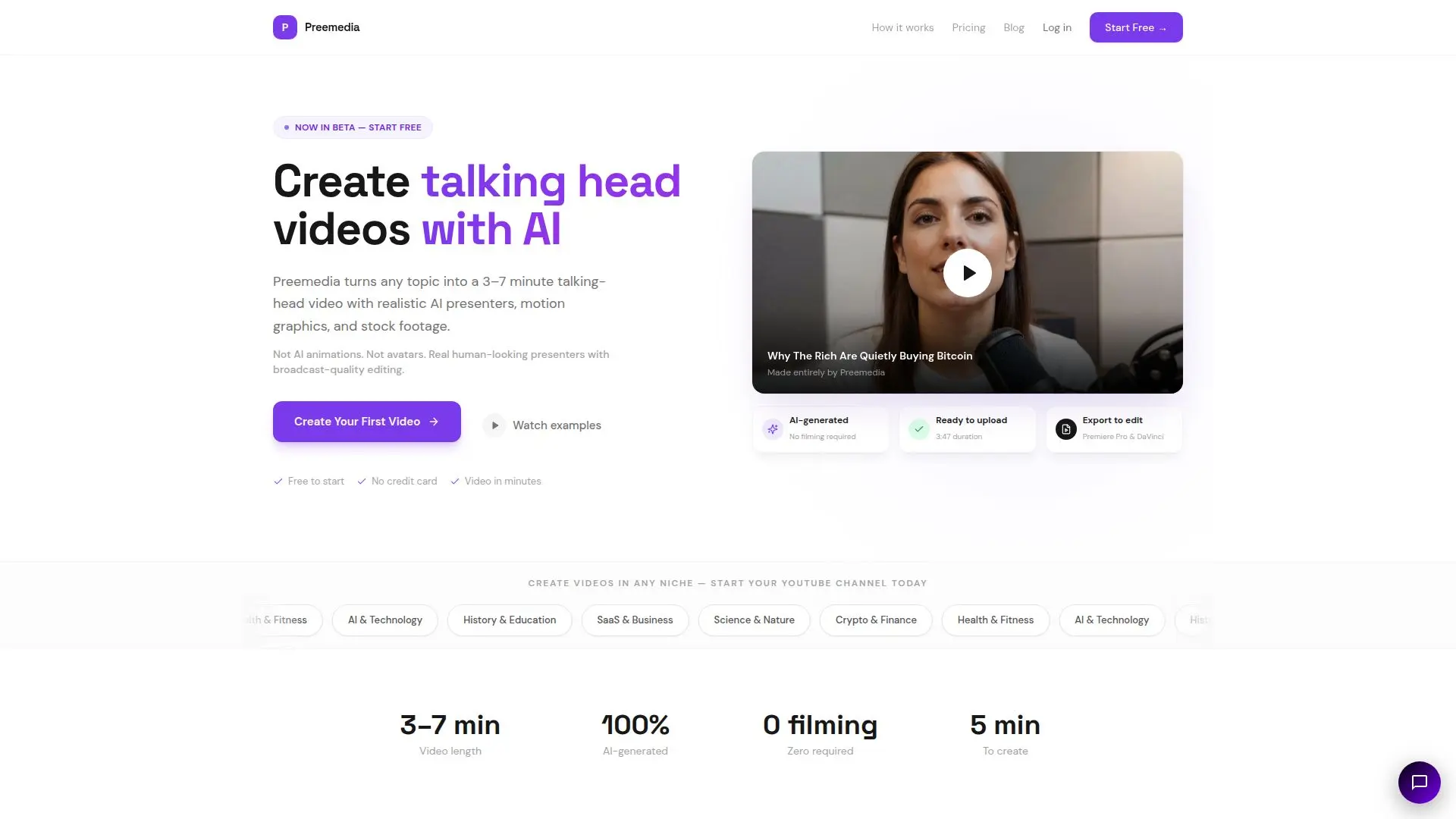Click the checkmark next to Video in minutes

click(455, 482)
